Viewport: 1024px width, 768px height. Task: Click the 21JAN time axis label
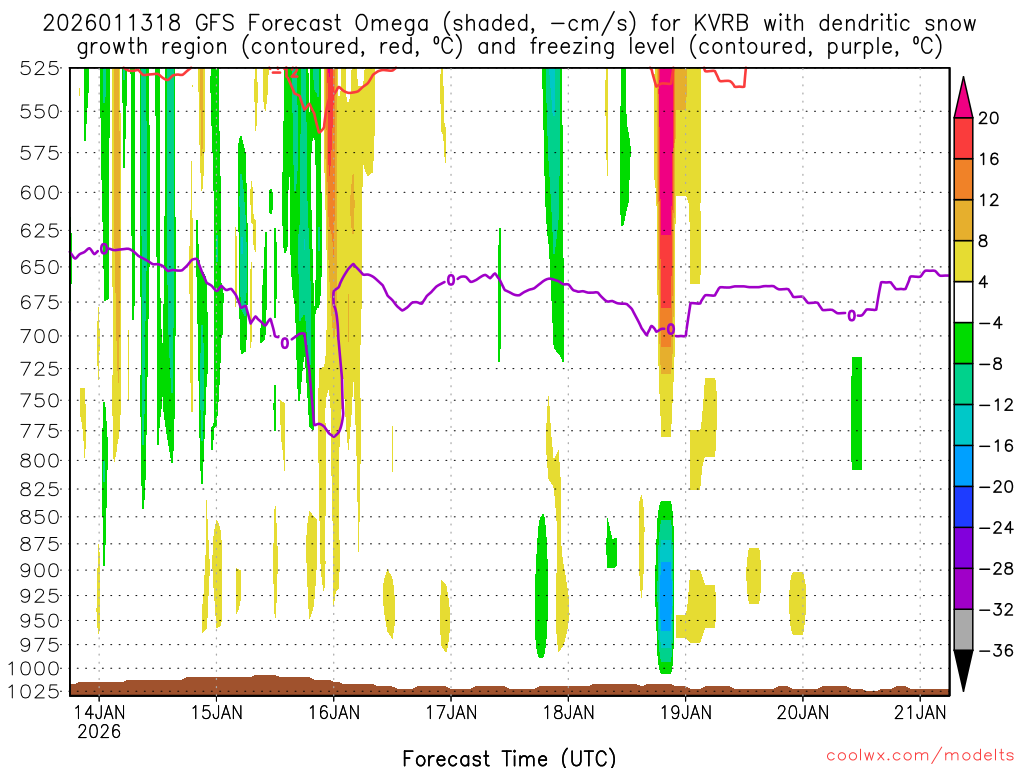(x=920, y=712)
